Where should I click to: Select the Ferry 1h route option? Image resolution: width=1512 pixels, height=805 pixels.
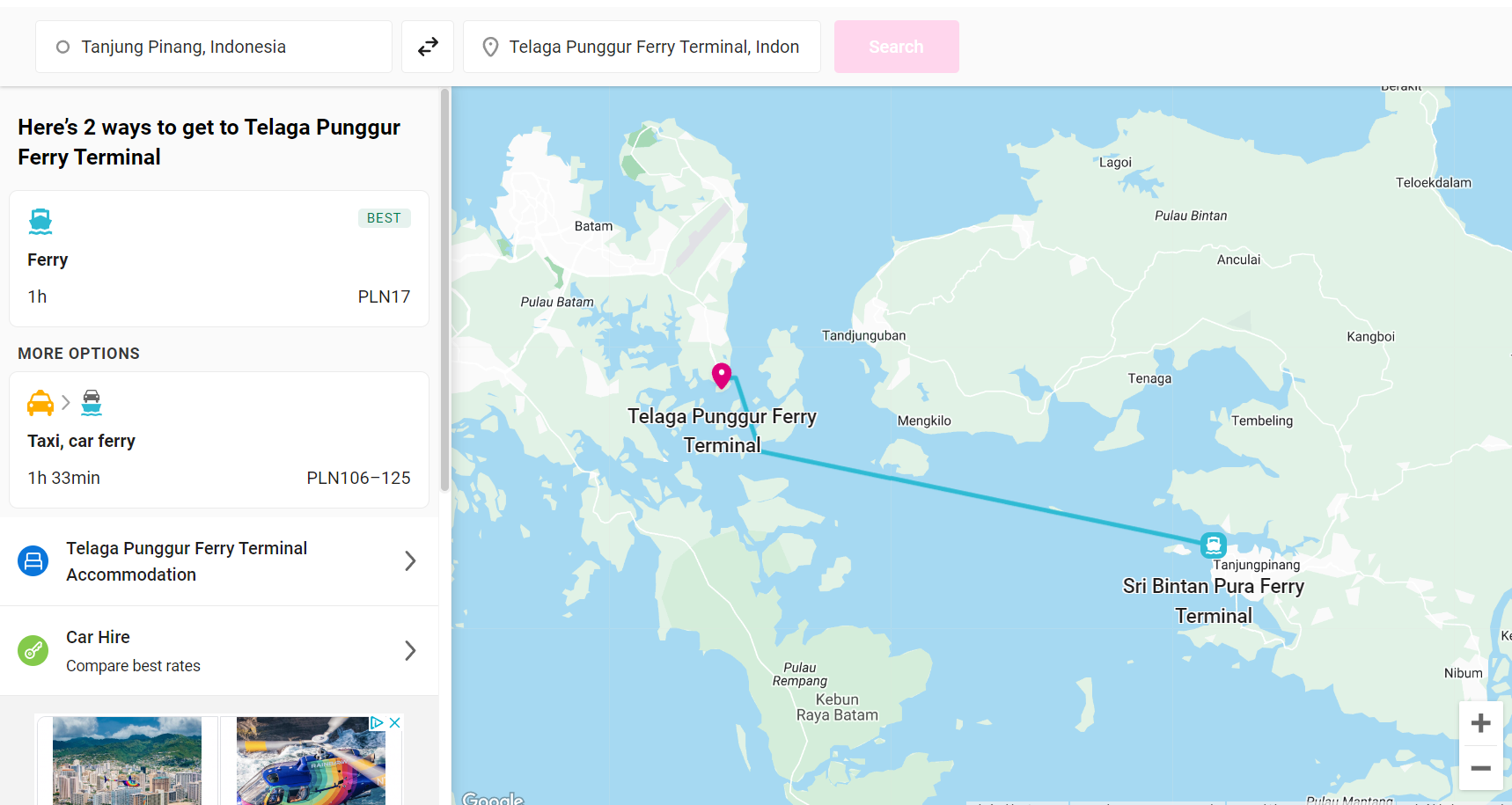pos(219,260)
